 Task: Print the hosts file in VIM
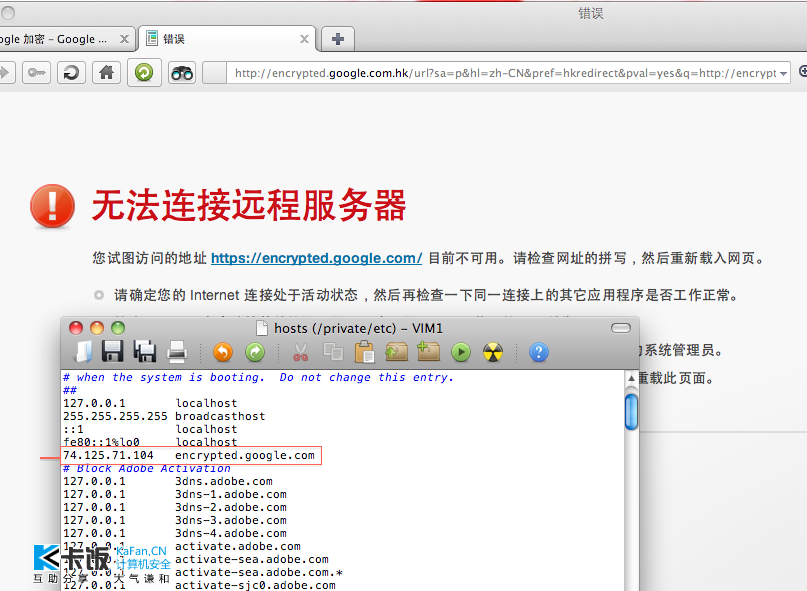click(x=177, y=352)
